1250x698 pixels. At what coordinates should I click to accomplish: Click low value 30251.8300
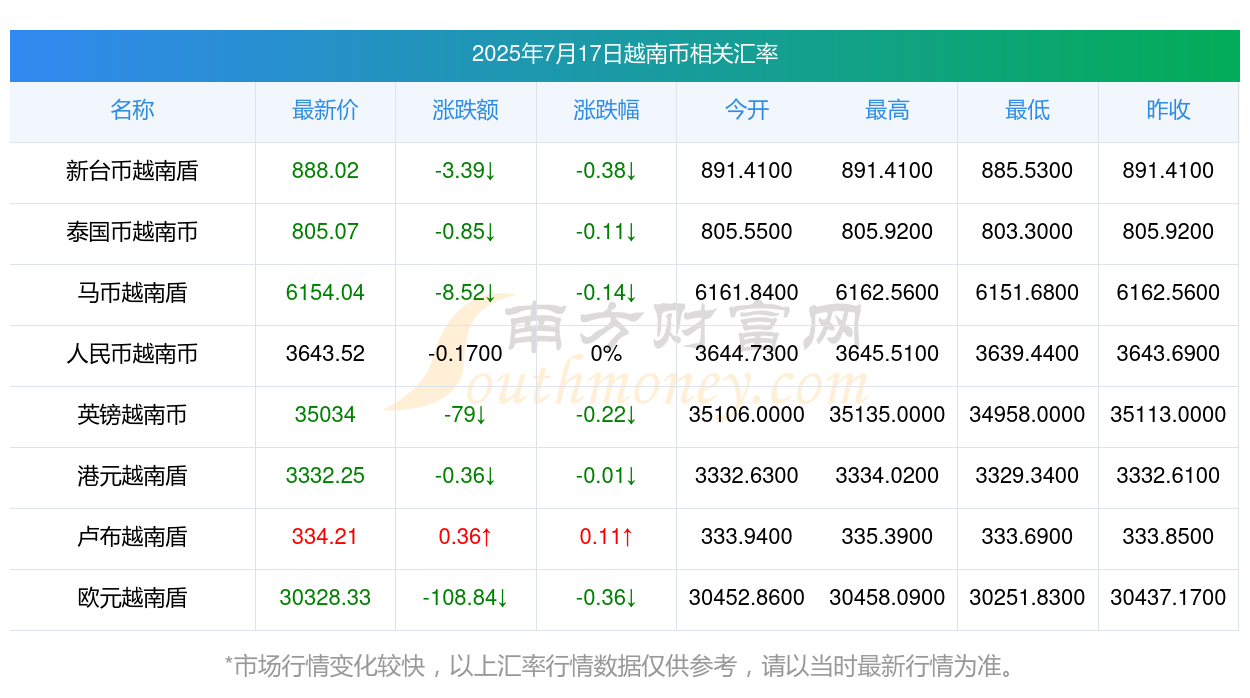[1027, 598]
